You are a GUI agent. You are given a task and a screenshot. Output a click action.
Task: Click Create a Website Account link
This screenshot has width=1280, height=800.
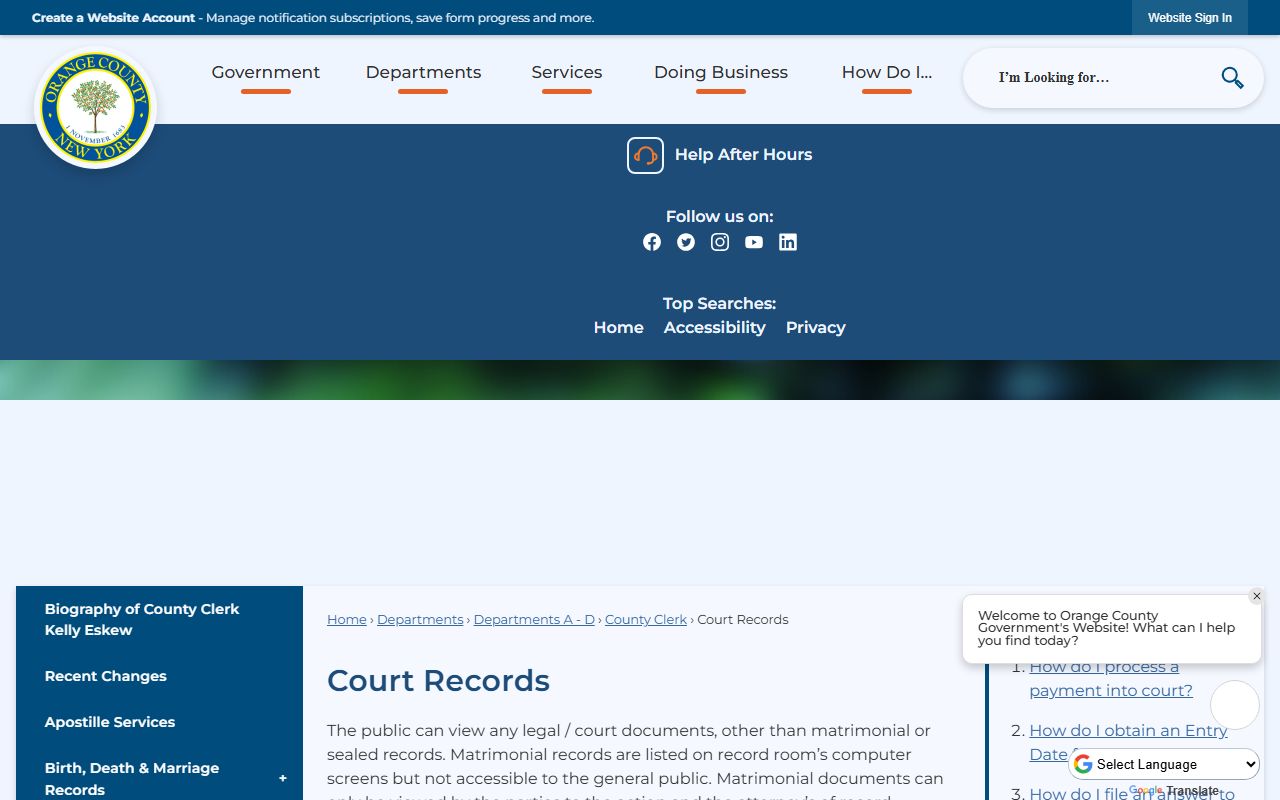113,18
